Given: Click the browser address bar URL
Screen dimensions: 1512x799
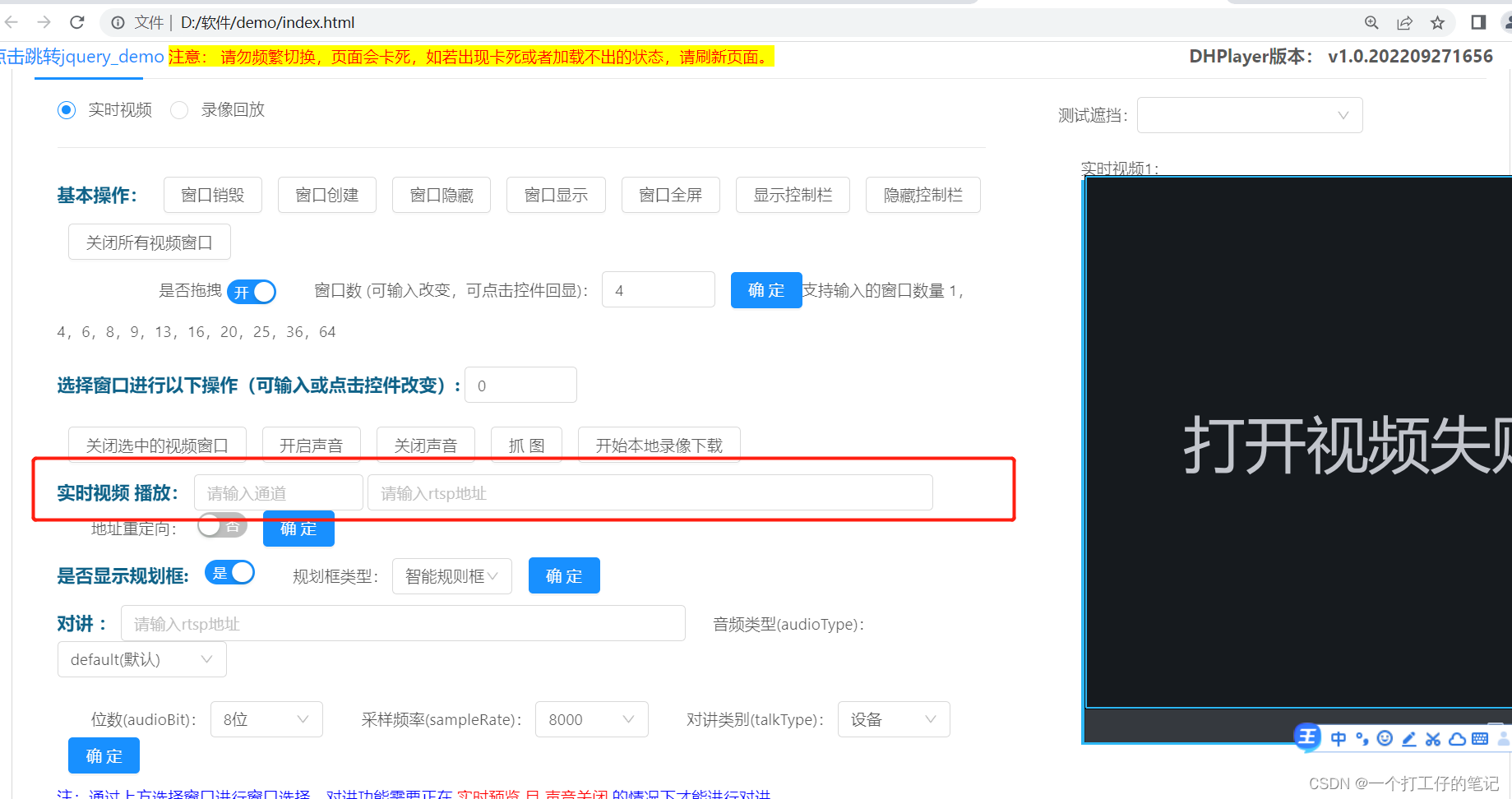Looking at the screenshot, I should 268,22.
